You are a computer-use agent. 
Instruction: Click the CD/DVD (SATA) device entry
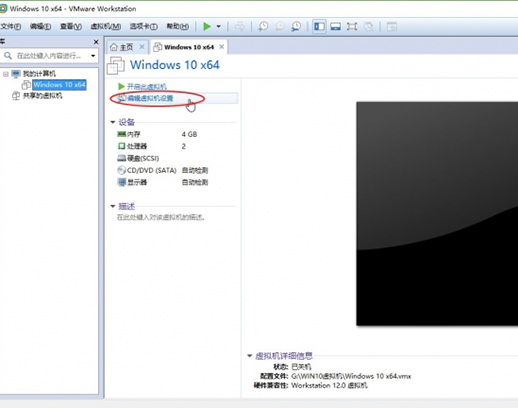pos(163,170)
